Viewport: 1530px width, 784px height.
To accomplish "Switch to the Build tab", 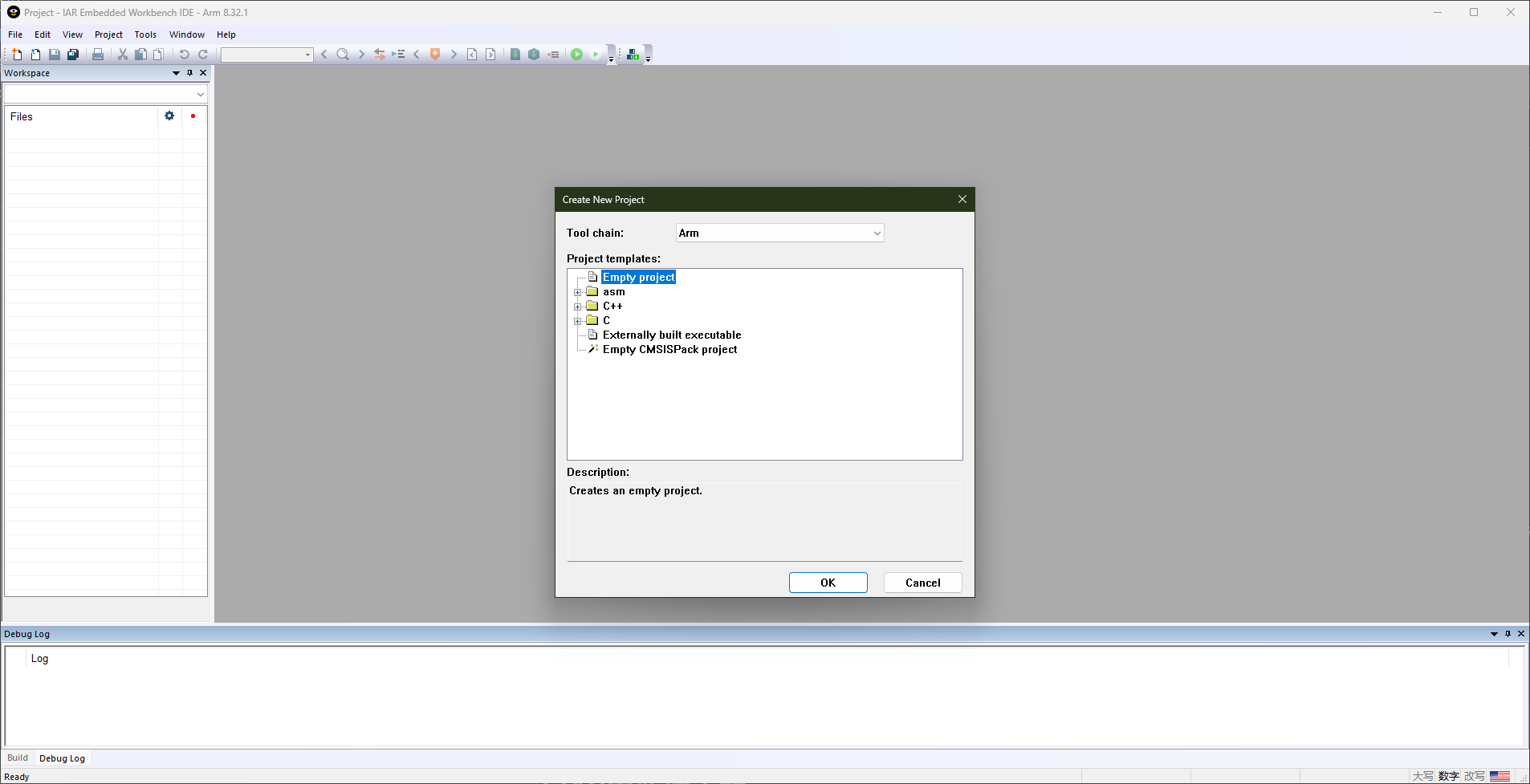I will pos(18,758).
